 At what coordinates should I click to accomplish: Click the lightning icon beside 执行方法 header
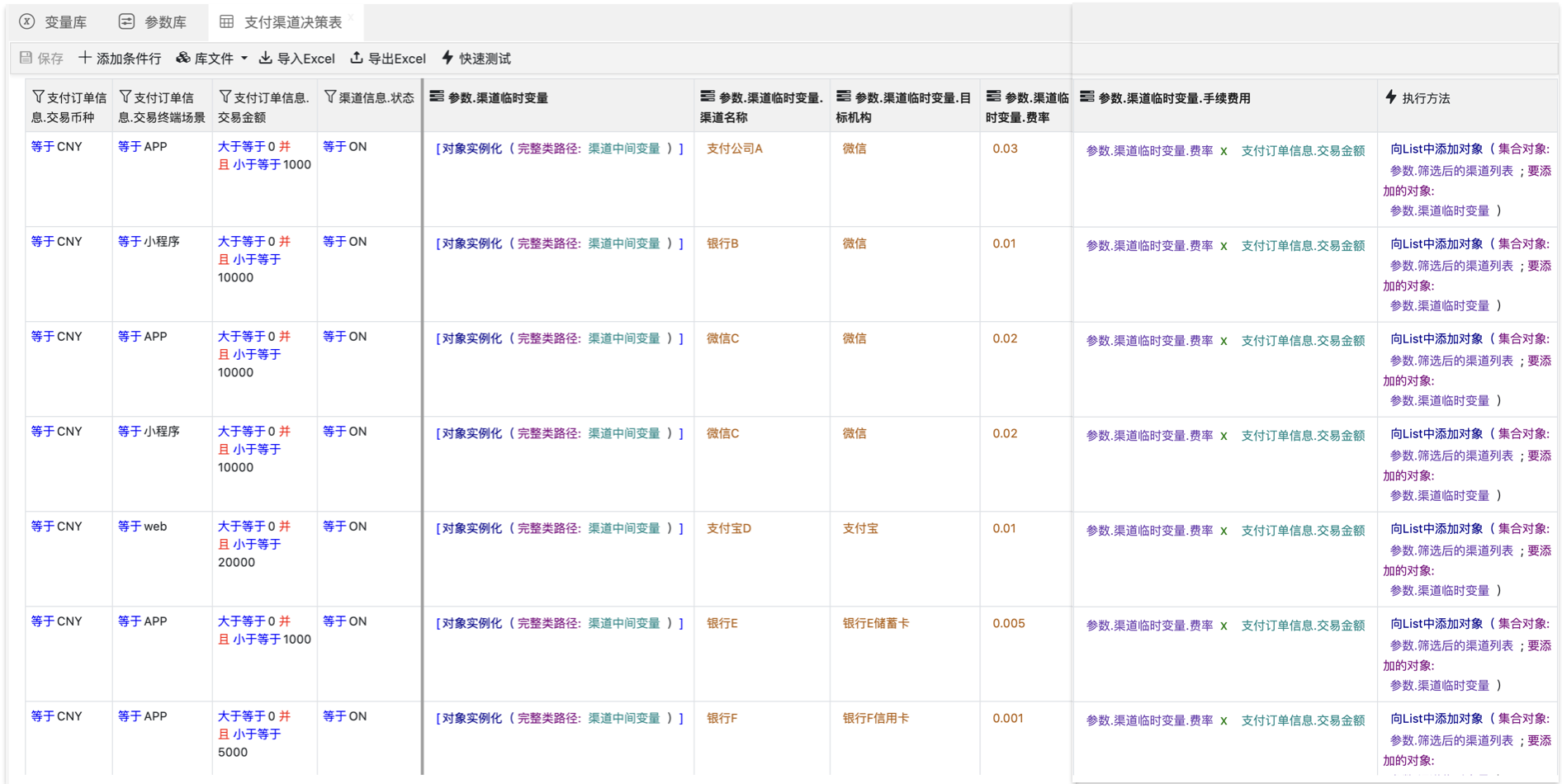tap(1391, 97)
